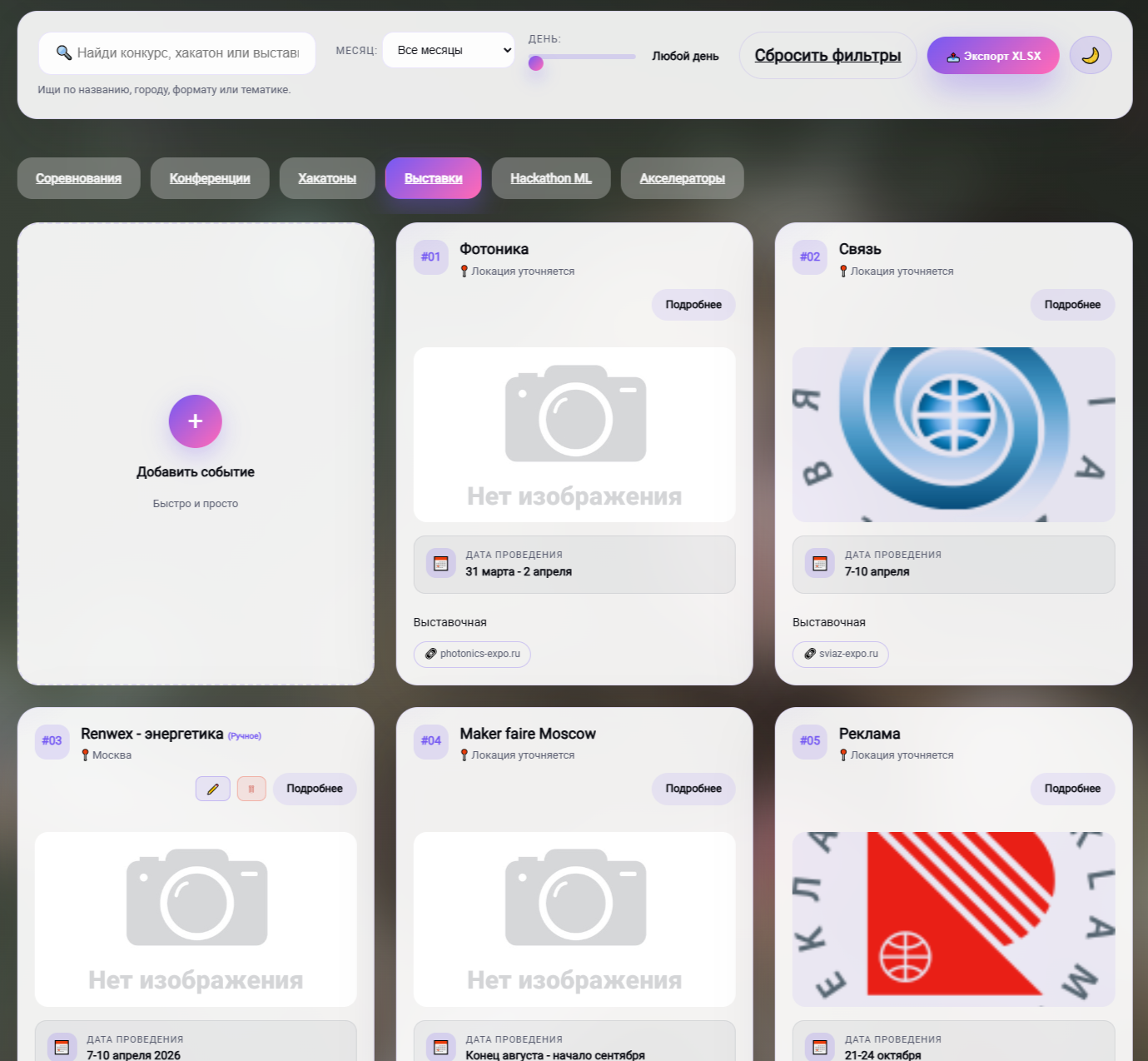Screen dimensions: 1148x1061
Task: Click the Связь event logo thumbnail
Action: point(954,435)
